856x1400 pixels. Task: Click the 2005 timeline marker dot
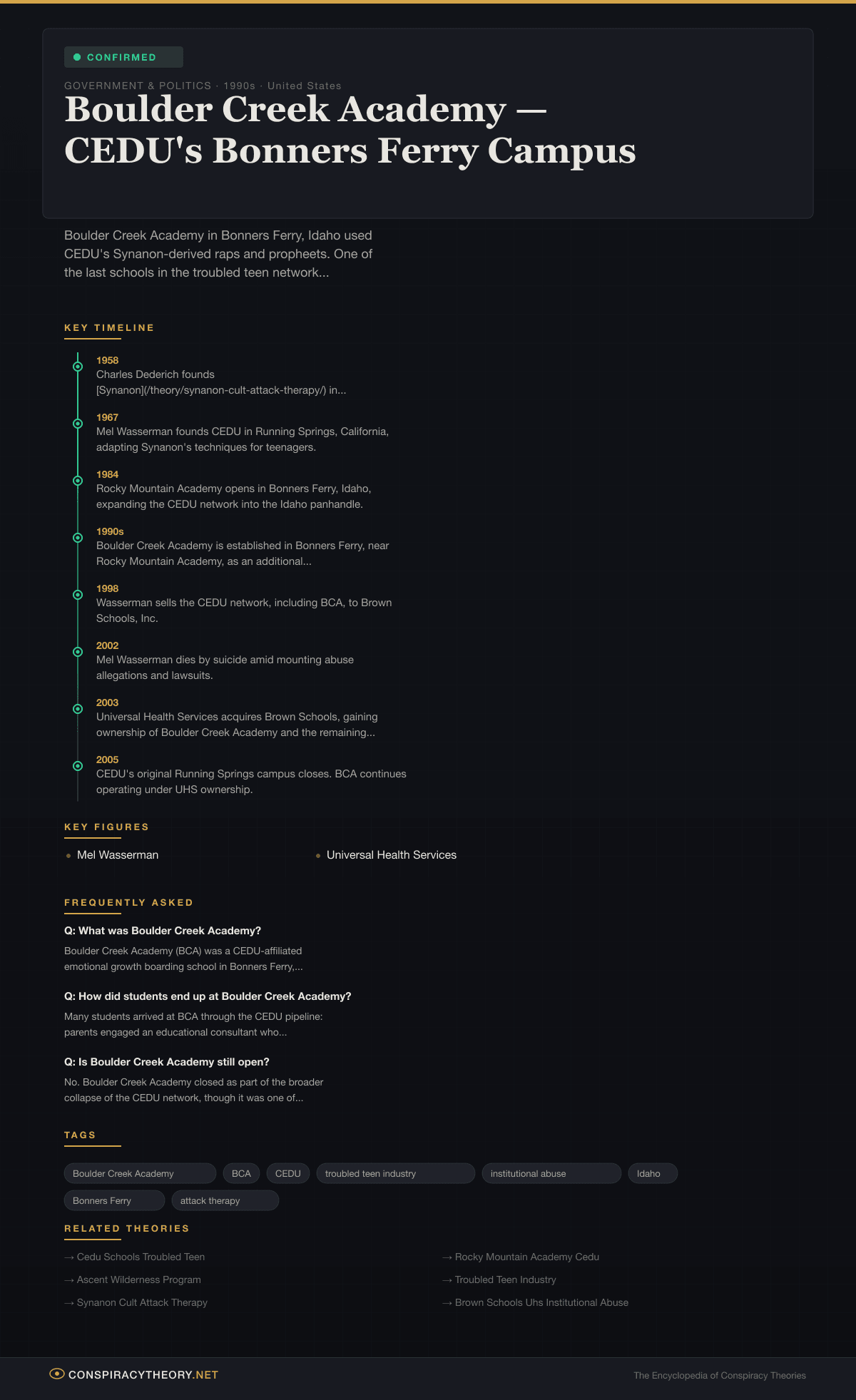click(x=78, y=766)
